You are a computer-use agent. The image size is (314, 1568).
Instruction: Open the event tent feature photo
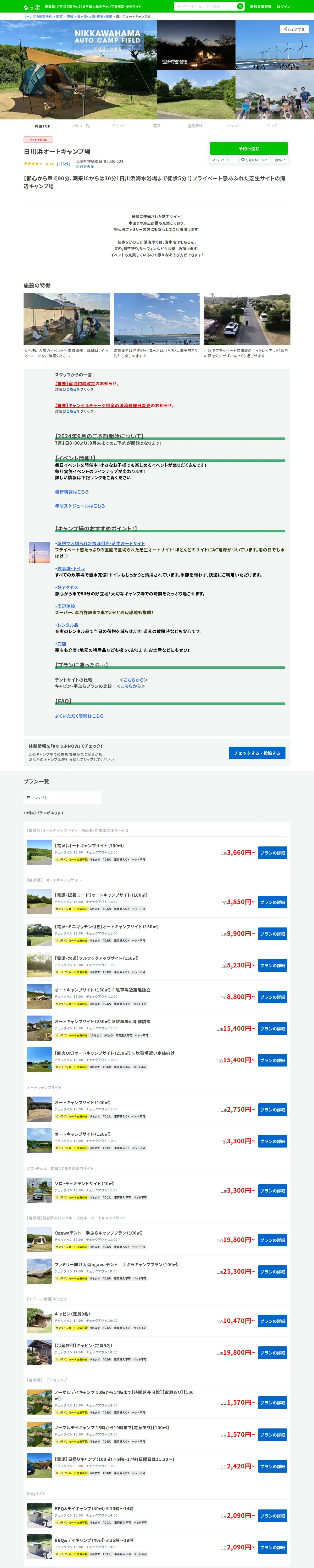(x=66, y=319)
